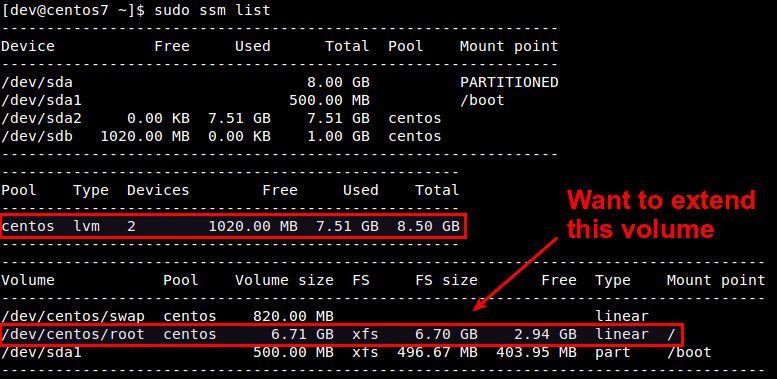Click the '820.00 MB' swap volume size
This screenshot has height=379, width=777.
click(293, 316)
